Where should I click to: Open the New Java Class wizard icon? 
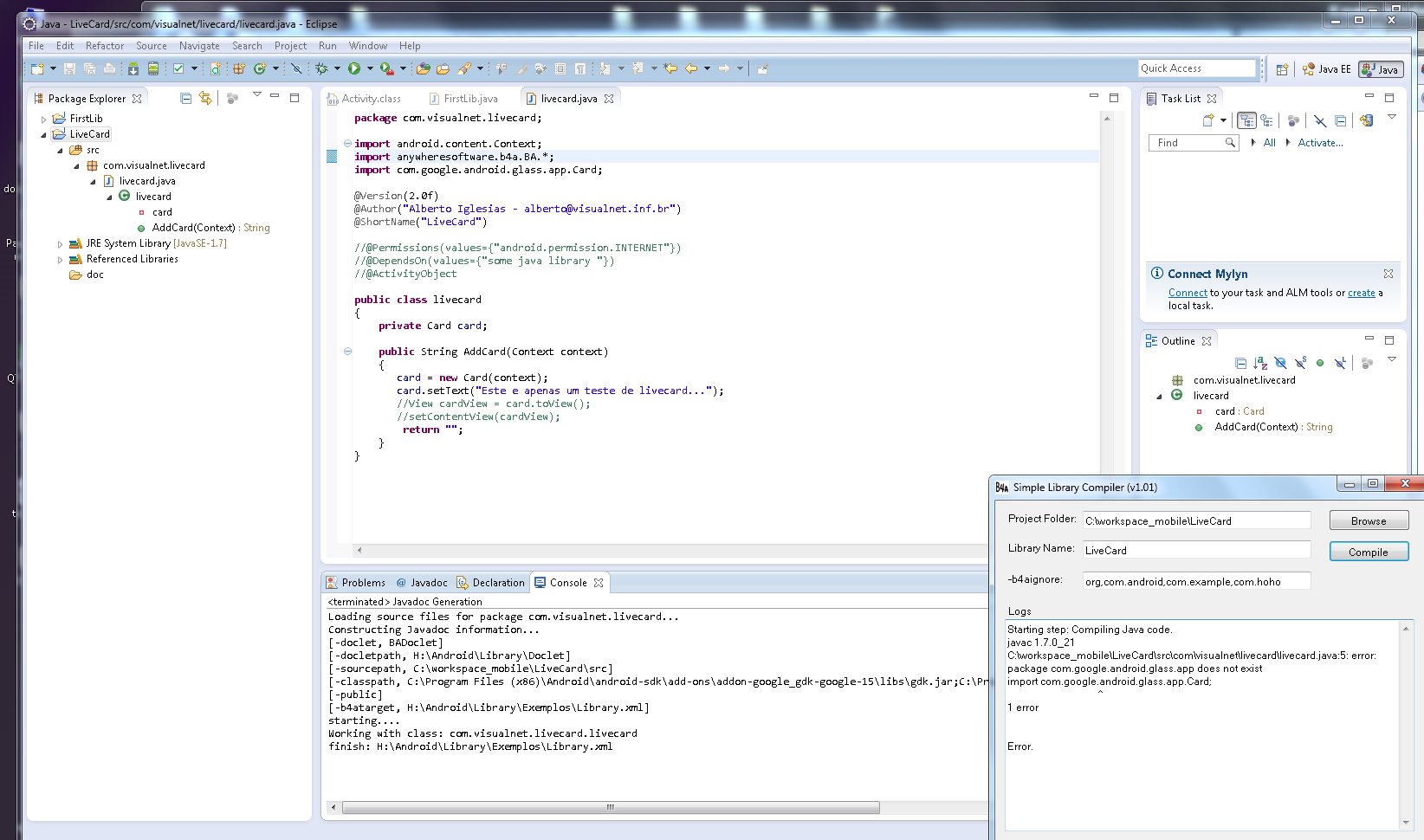tap(259, 68)
